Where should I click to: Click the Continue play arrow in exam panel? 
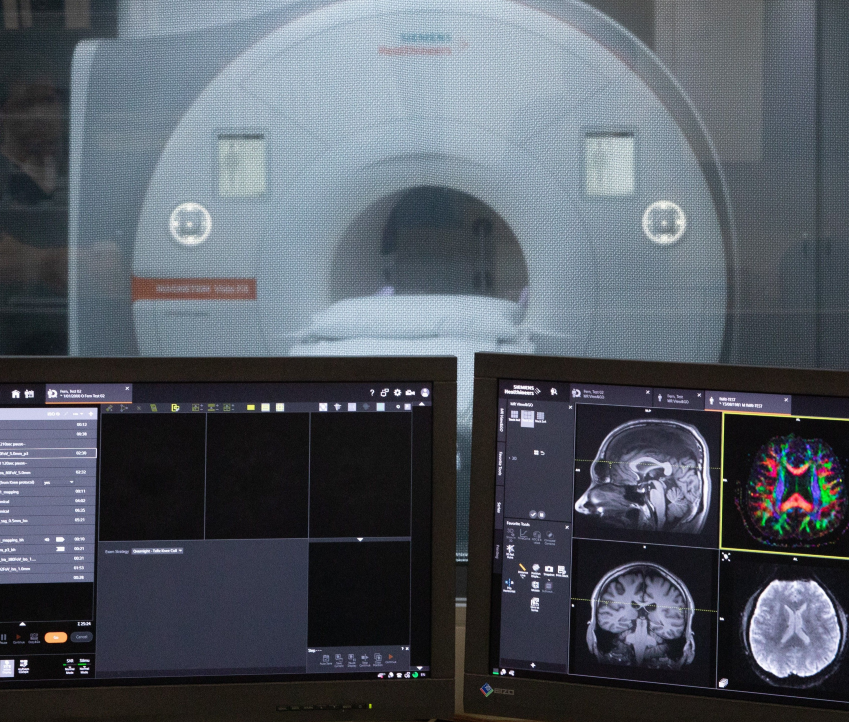18,638
